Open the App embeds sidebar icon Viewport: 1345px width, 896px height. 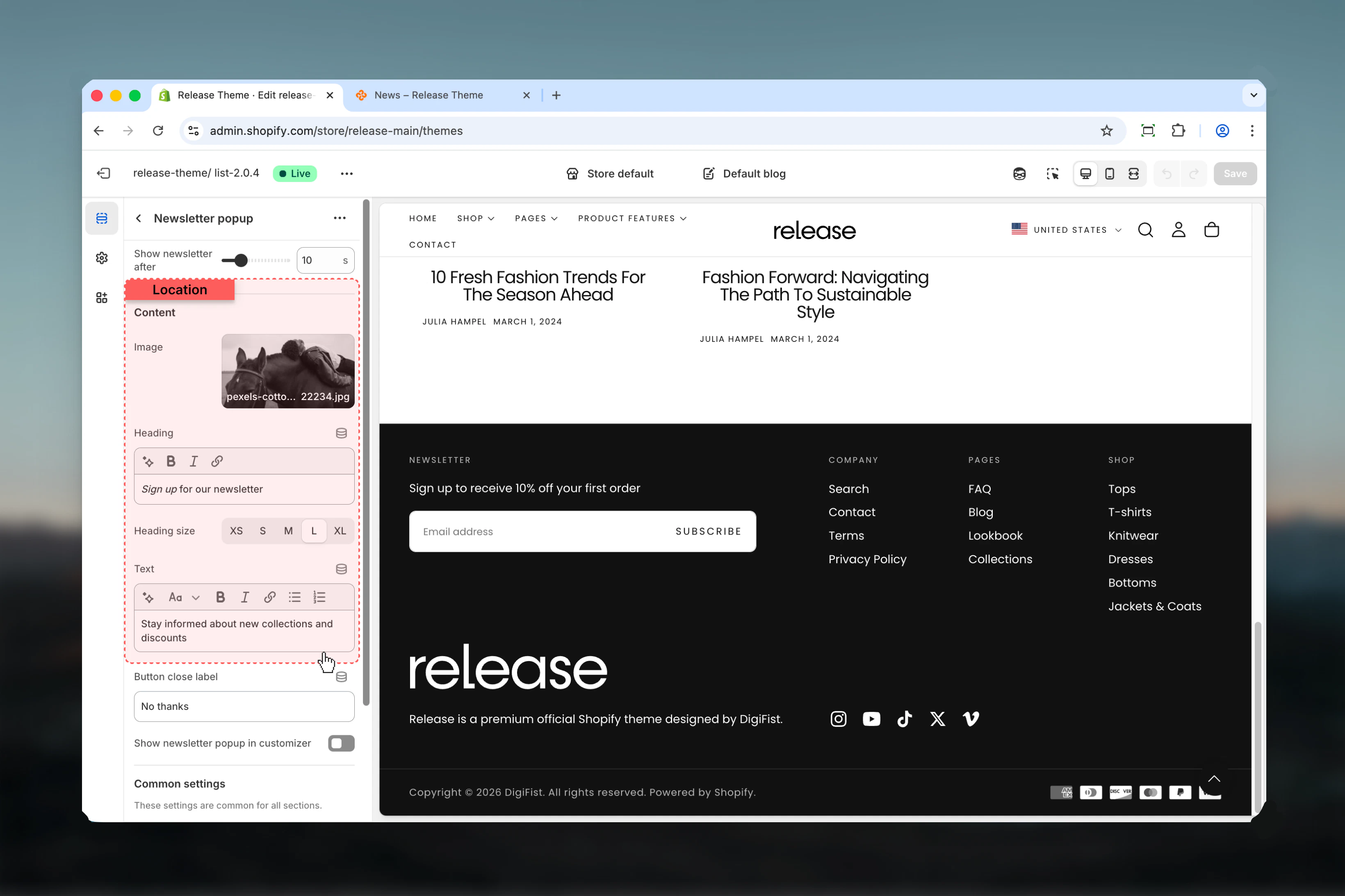(x=102, y=298)
